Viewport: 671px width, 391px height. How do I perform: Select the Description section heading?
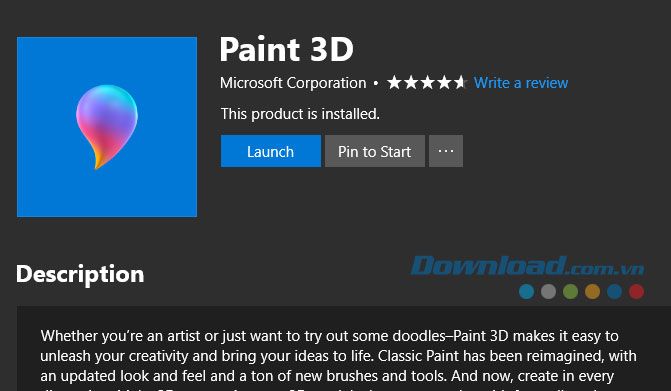point(80,274)
